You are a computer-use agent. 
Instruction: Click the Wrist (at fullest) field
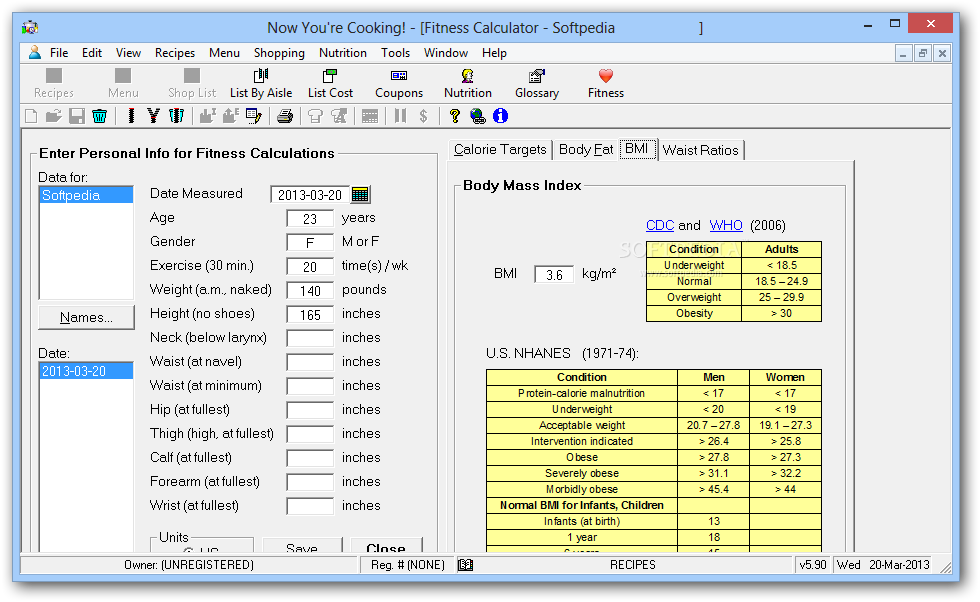click(x=310, y=506)
